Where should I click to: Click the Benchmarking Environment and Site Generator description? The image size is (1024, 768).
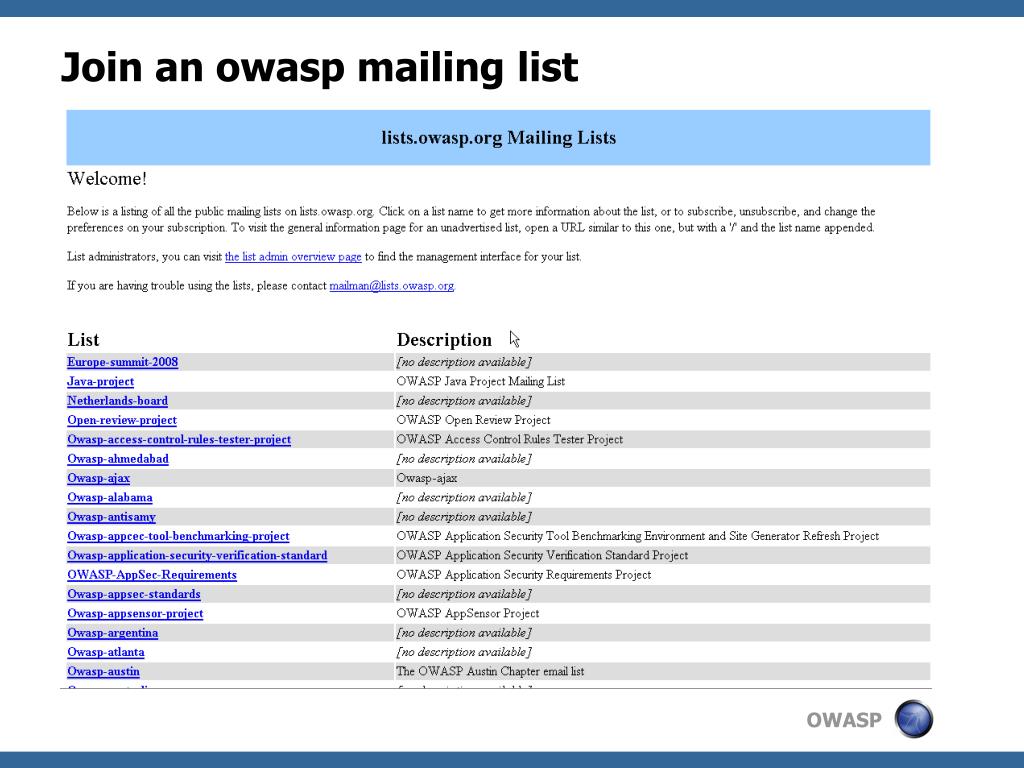pos(637,536)
